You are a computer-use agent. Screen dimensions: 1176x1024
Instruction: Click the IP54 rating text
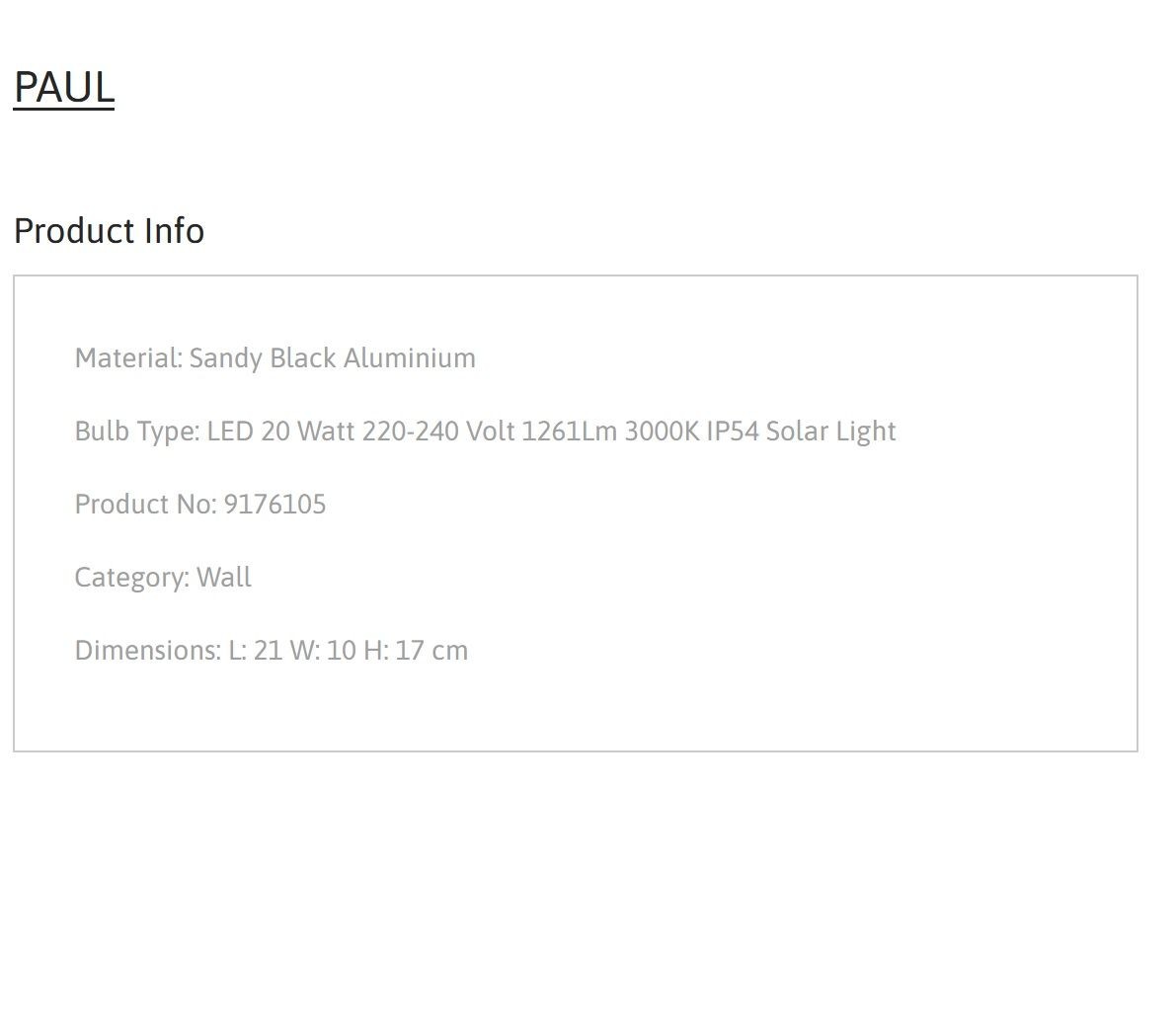click(733, 432)
